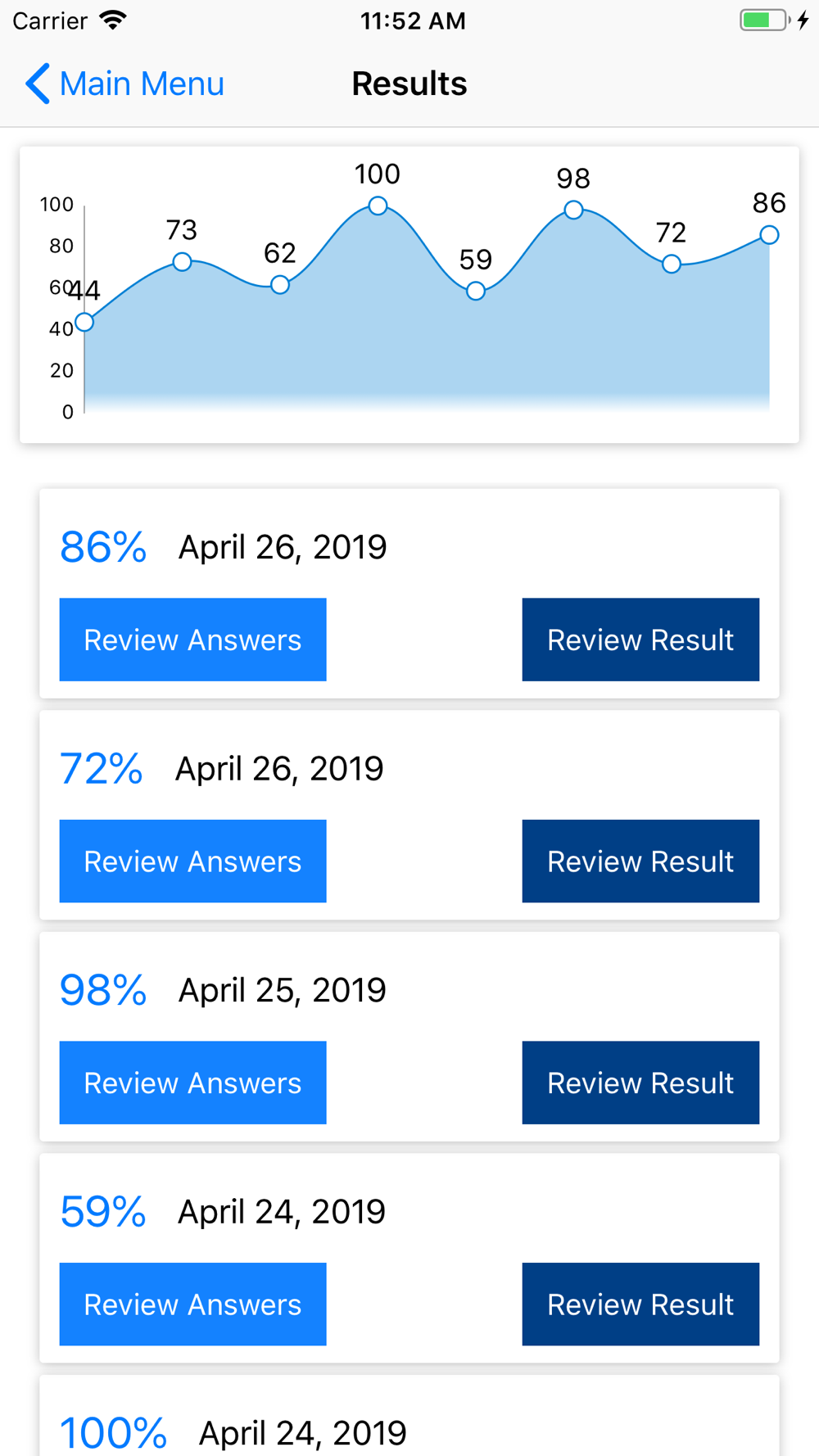Review Answers for the 72% result
The width and height of the screenshot is (819, 1456).
coord(192,861)
